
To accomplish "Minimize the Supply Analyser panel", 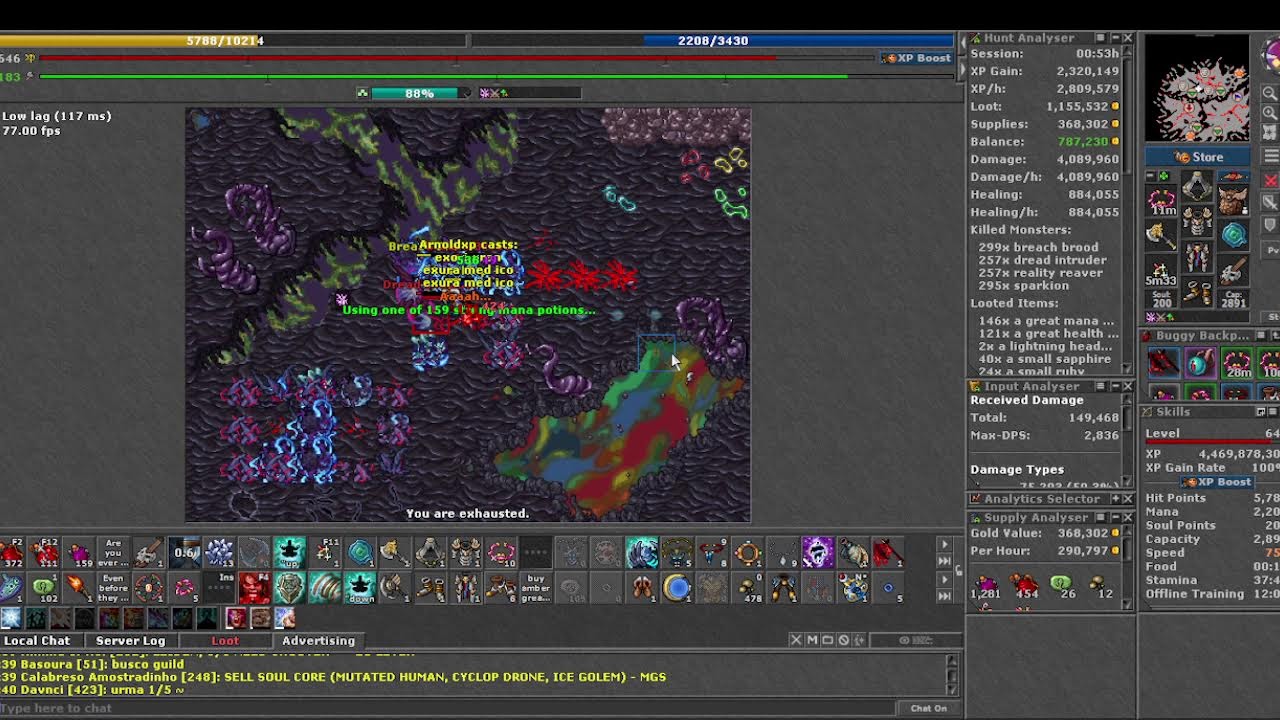I will pyautogui.click(x=1114, y=517).
